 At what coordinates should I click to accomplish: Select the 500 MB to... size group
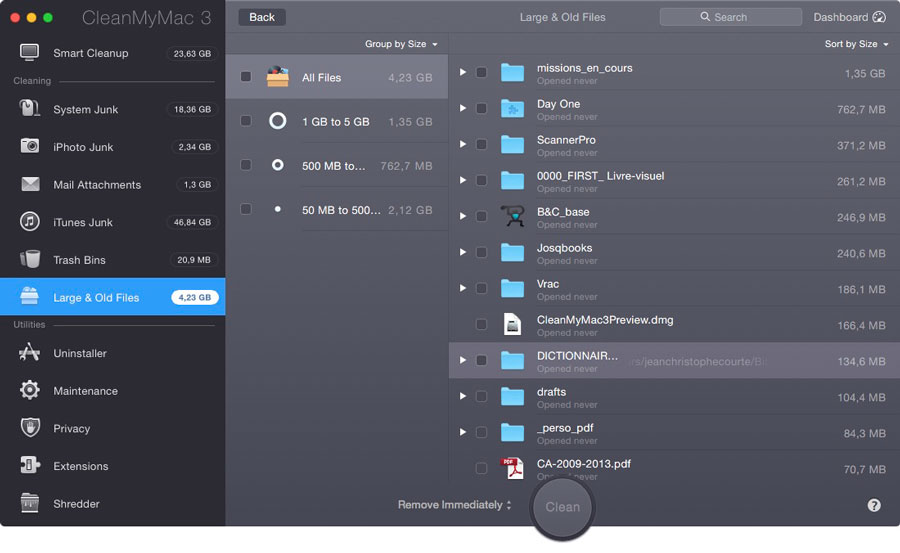tap(337, 165)
